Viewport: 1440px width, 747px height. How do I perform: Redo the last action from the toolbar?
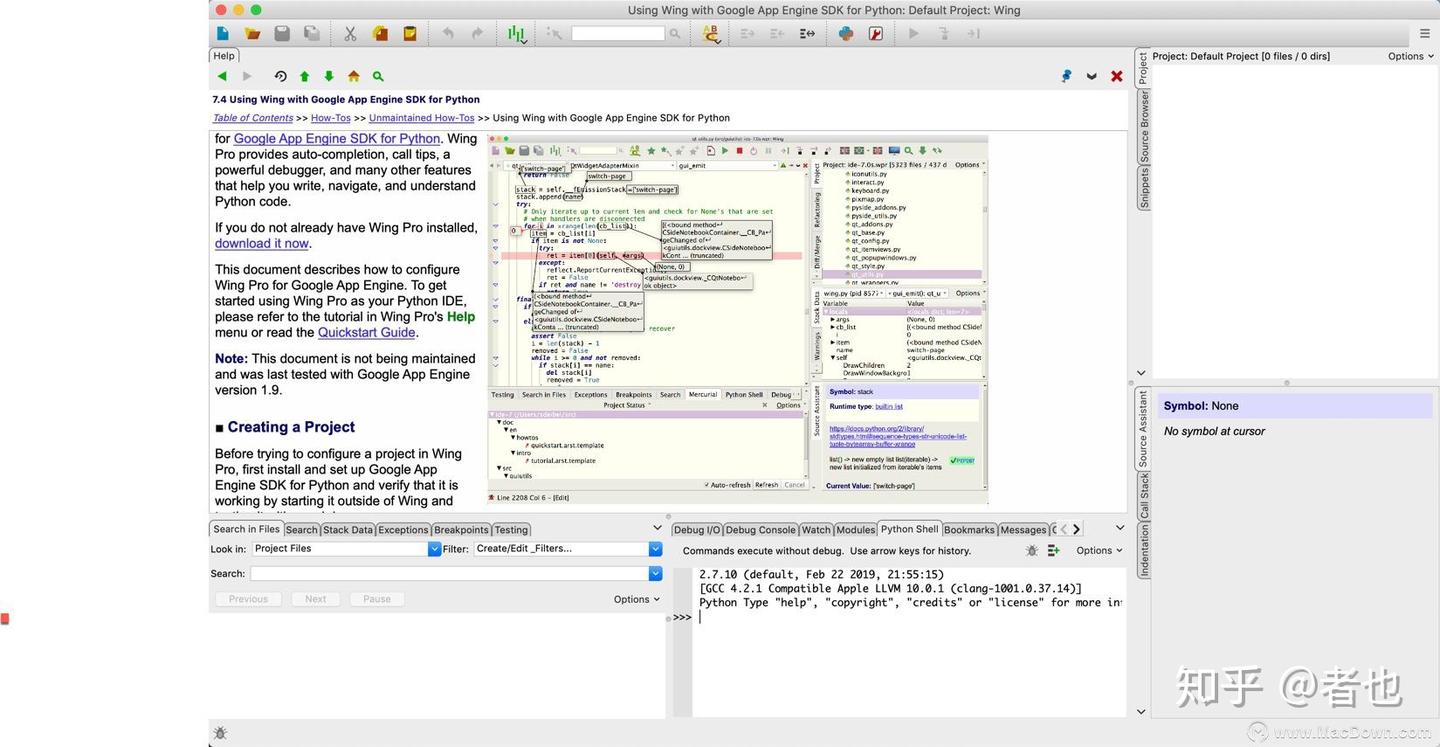478,33
